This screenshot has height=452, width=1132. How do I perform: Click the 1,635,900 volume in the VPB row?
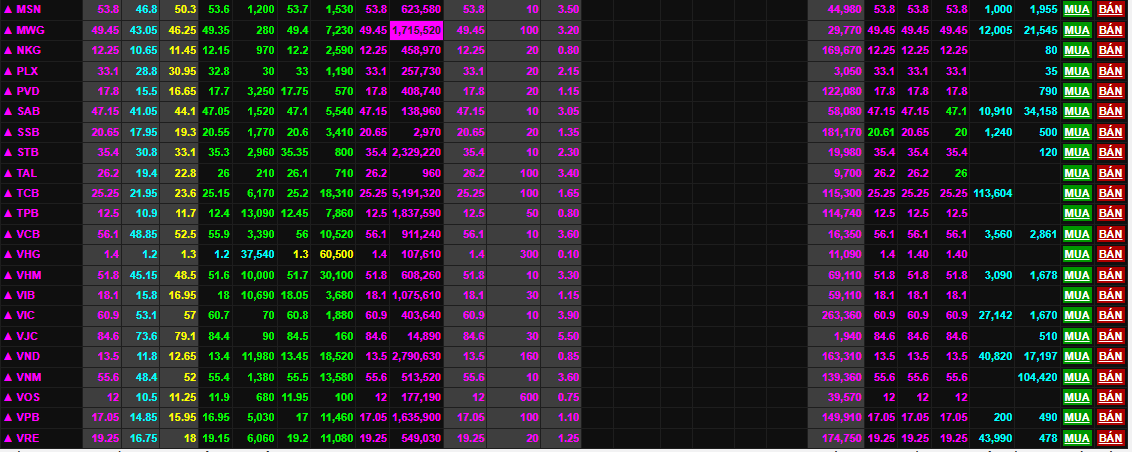(417, 417)
